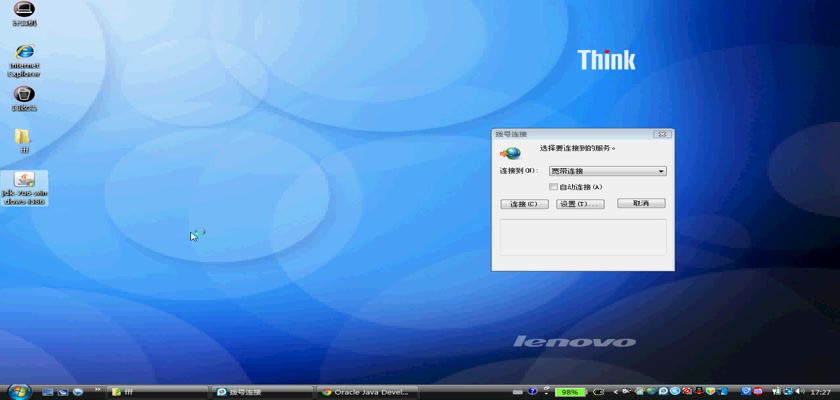840x400 pixels.
Task: Open the 设置(T)... settings button
Action: tap(580, 204)
